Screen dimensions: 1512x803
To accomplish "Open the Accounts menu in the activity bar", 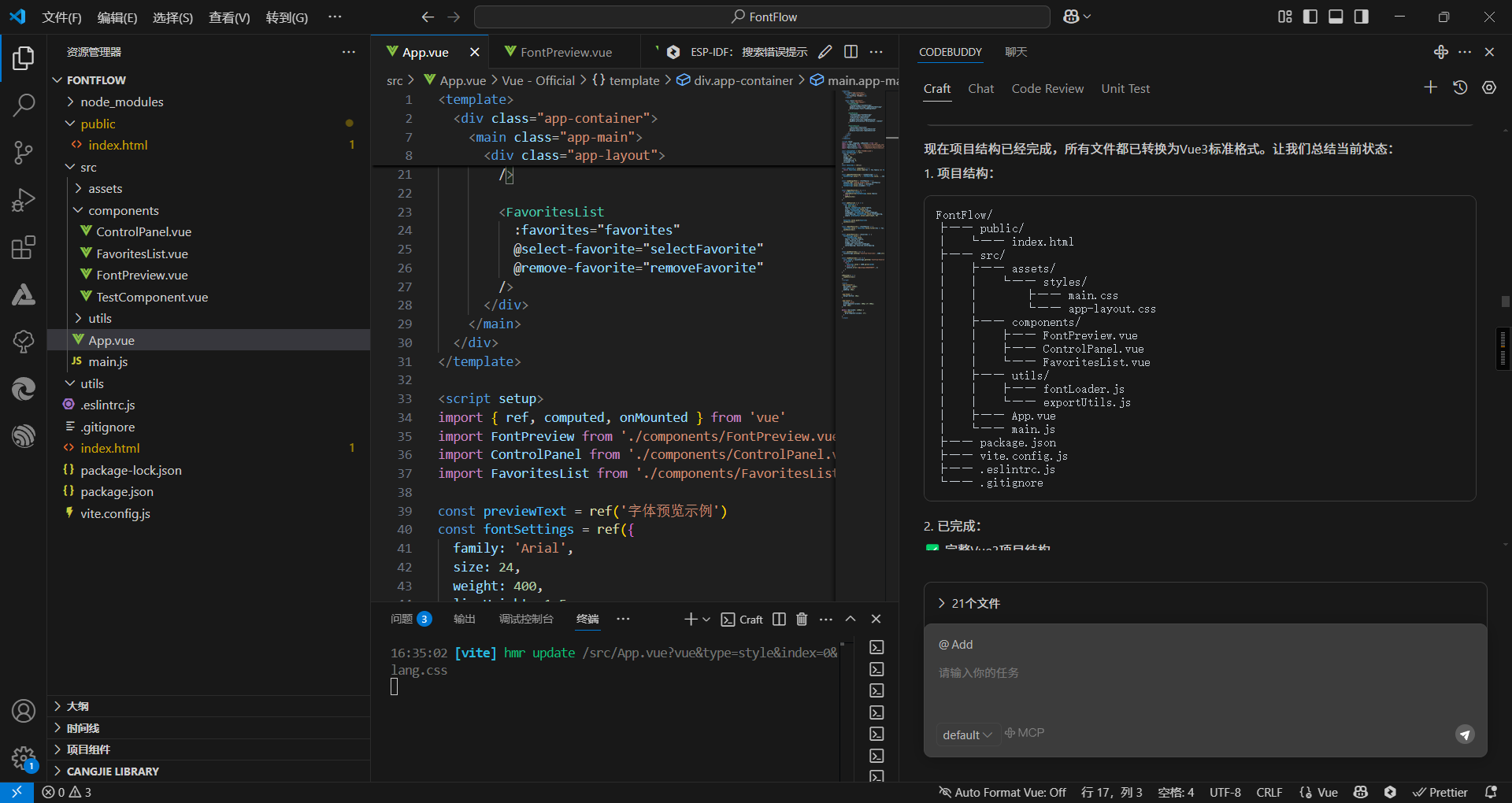I will [x=24, y=711].
